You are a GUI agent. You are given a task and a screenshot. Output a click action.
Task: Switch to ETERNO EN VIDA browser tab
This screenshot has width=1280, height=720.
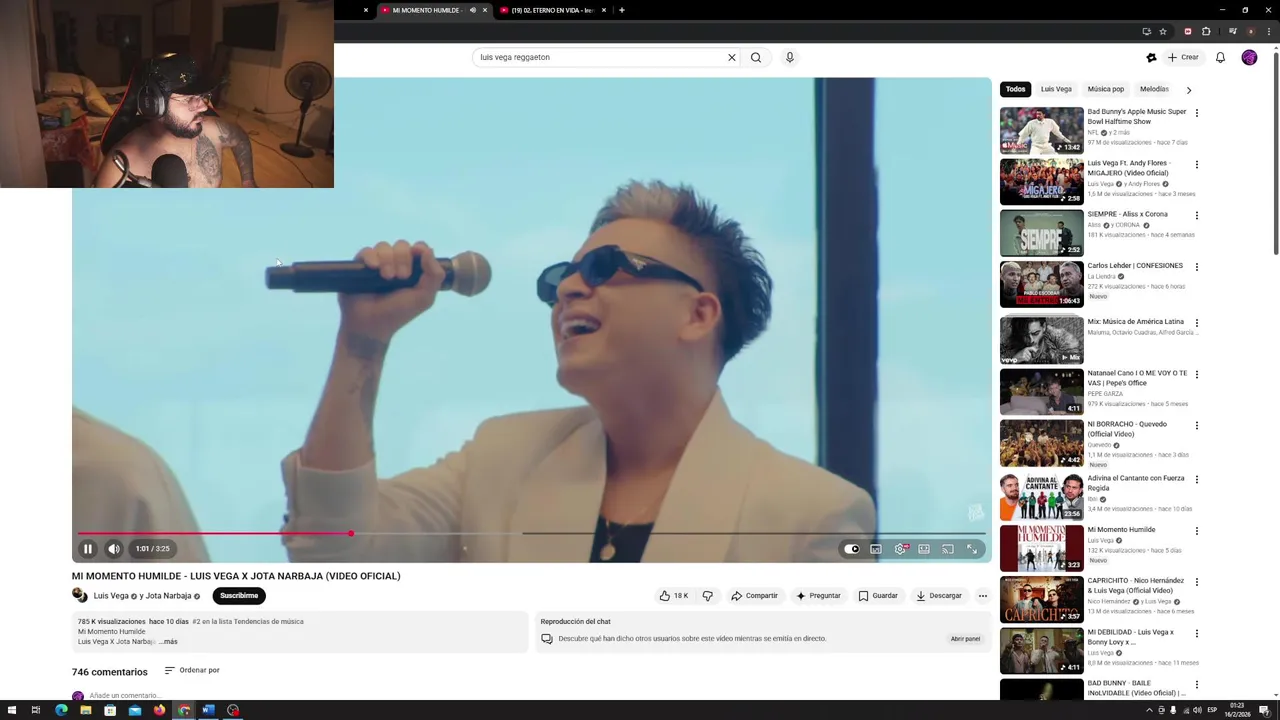[552, 10]
